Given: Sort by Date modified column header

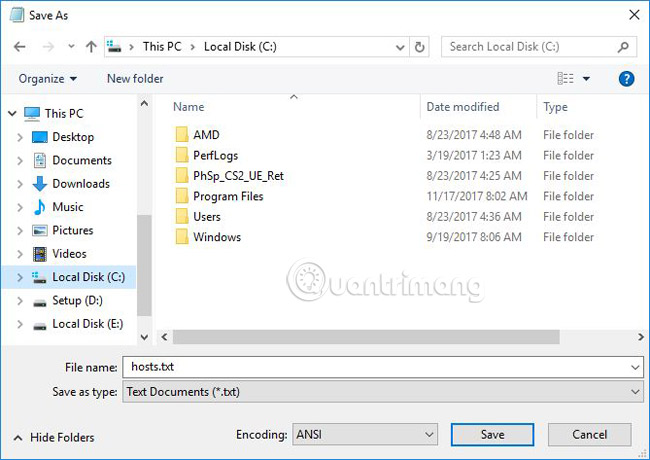Looking at the screenshot, I should (463, 107).
